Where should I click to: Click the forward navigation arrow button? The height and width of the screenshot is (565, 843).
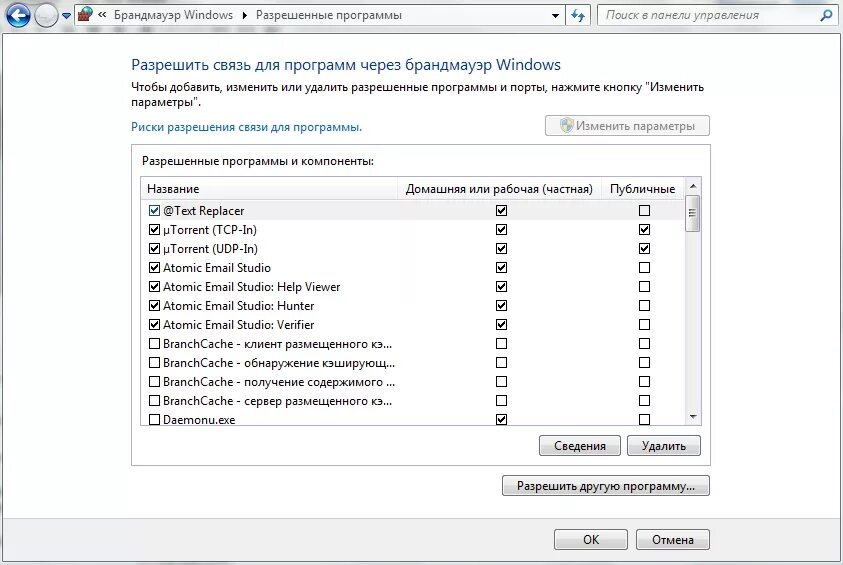coord(46,16)
